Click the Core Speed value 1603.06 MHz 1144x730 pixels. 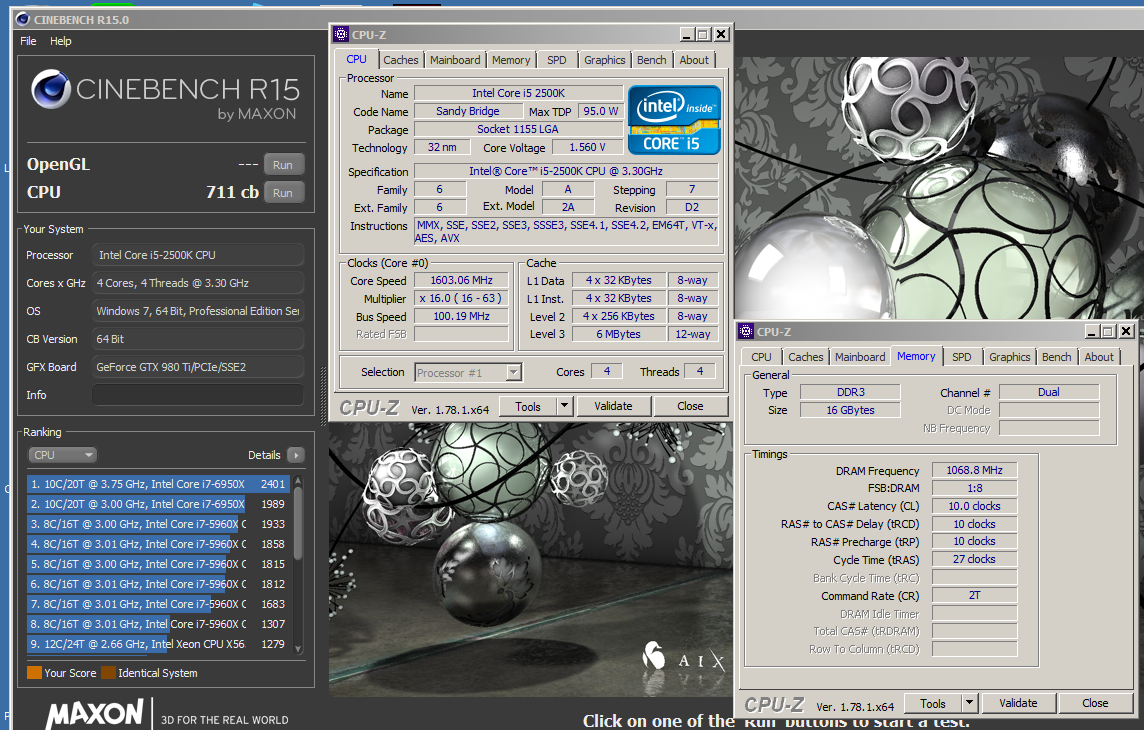(461, 280)
